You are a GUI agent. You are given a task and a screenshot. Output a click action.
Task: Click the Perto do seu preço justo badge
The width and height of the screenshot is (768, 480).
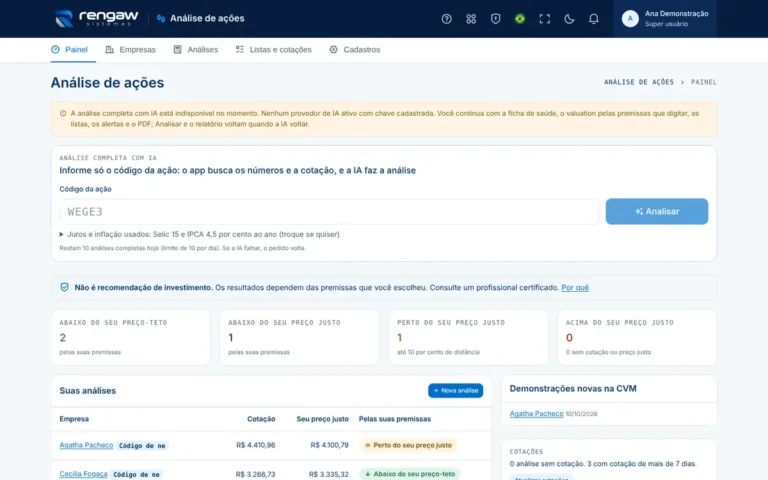(408, 445)
